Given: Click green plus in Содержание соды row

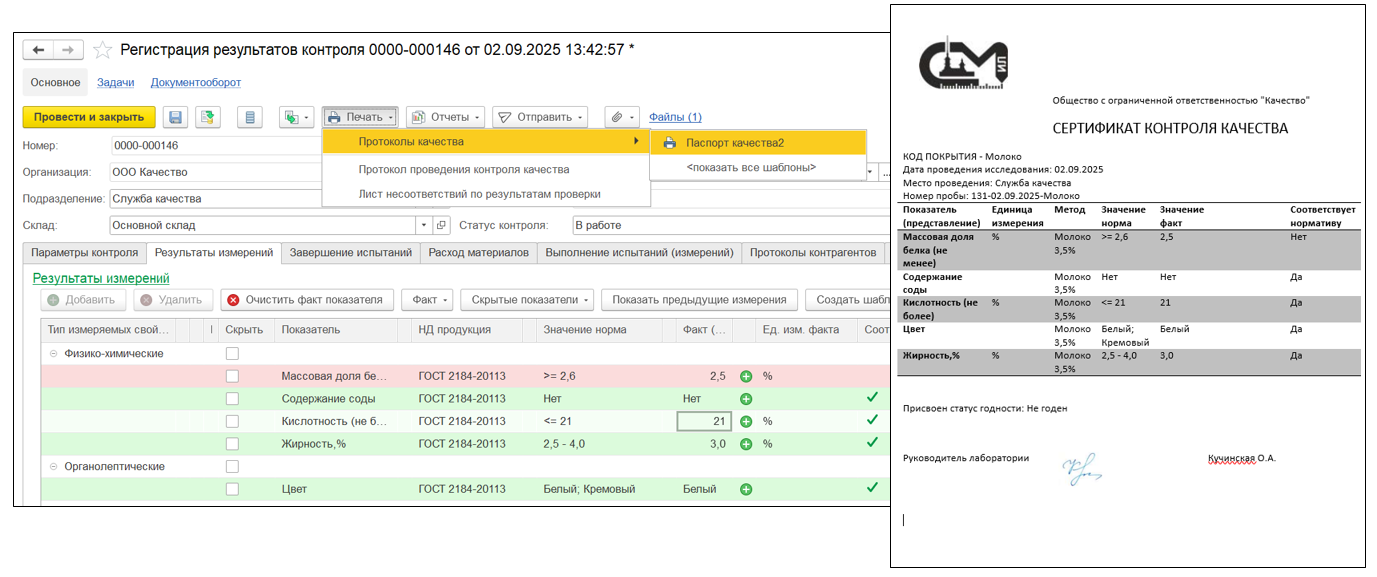Looking at the screenshot, I should (746, 399).
